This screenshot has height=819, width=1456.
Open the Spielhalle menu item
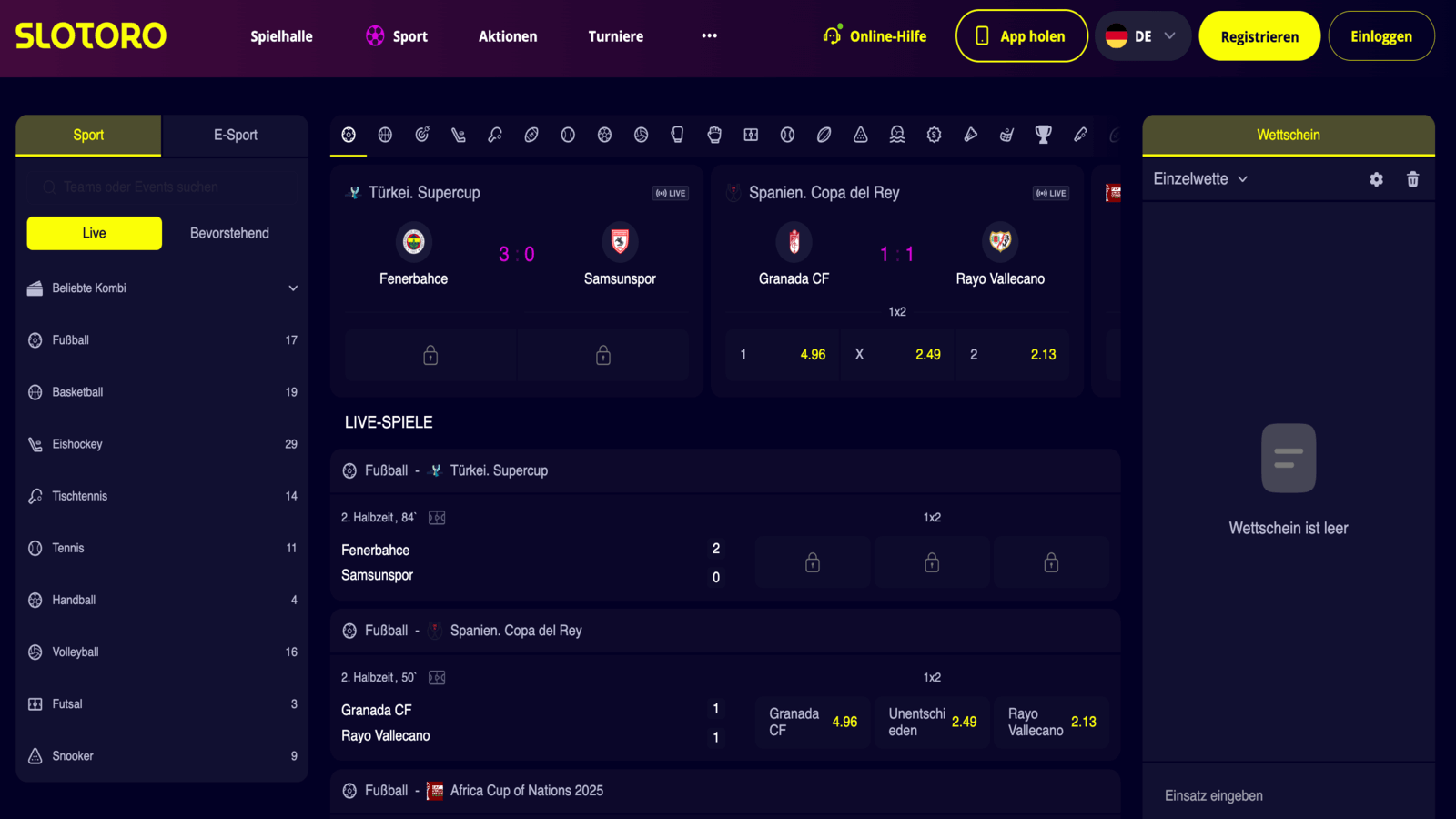pos(281,36)
